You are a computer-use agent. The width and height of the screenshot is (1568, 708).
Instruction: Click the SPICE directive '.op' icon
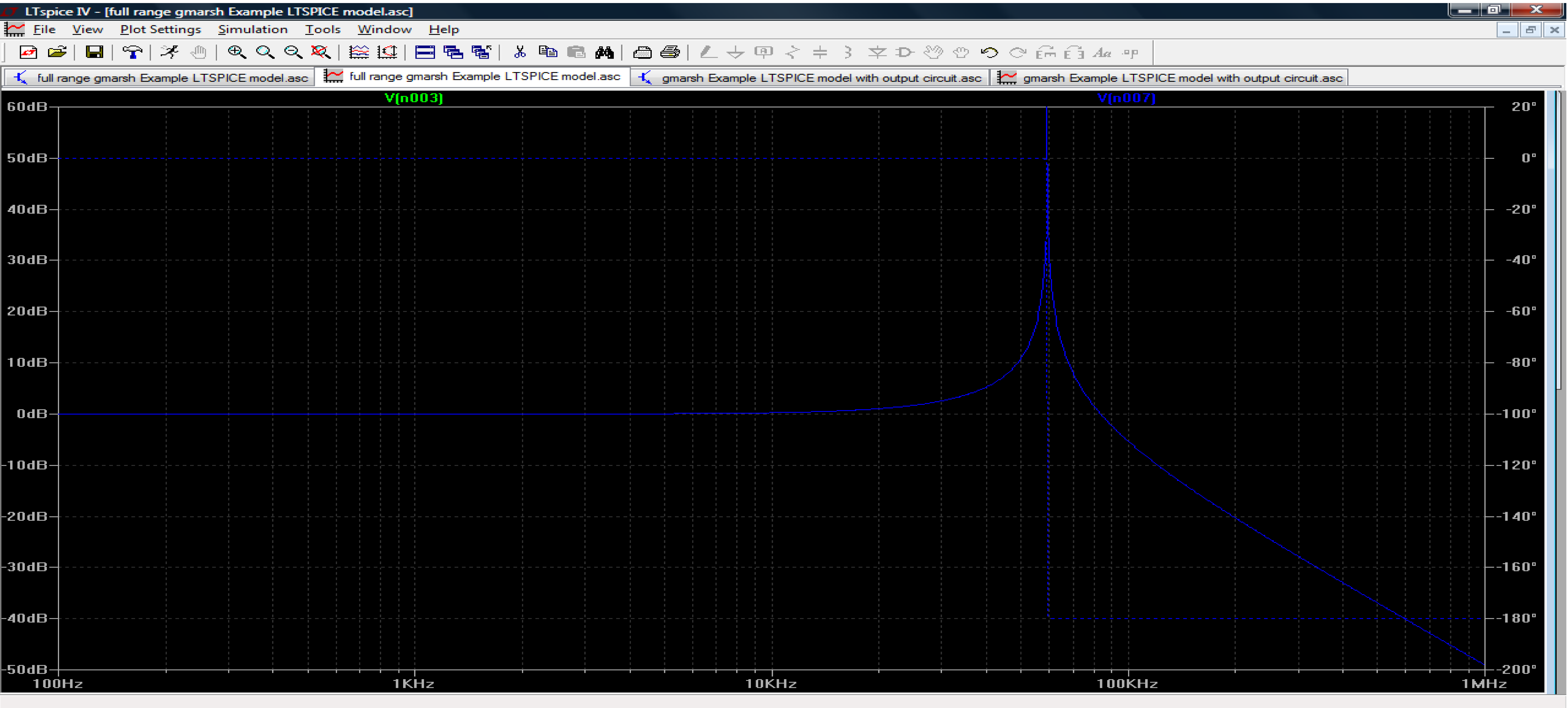click(1130, 52)
